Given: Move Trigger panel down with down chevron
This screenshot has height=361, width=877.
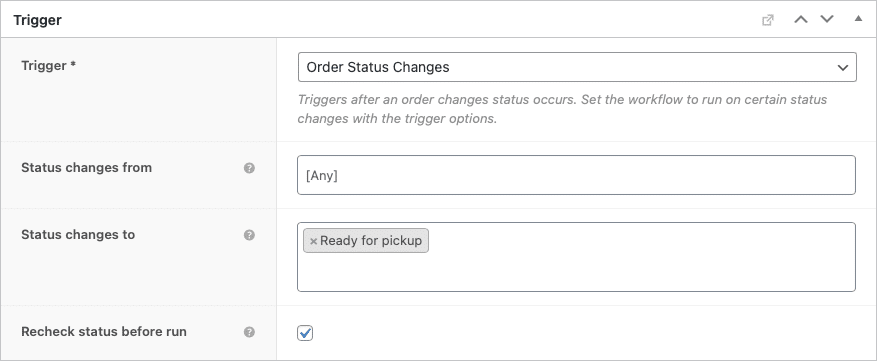Looking at the screenshot, I should pyautogui.click(x=827, y=20).
